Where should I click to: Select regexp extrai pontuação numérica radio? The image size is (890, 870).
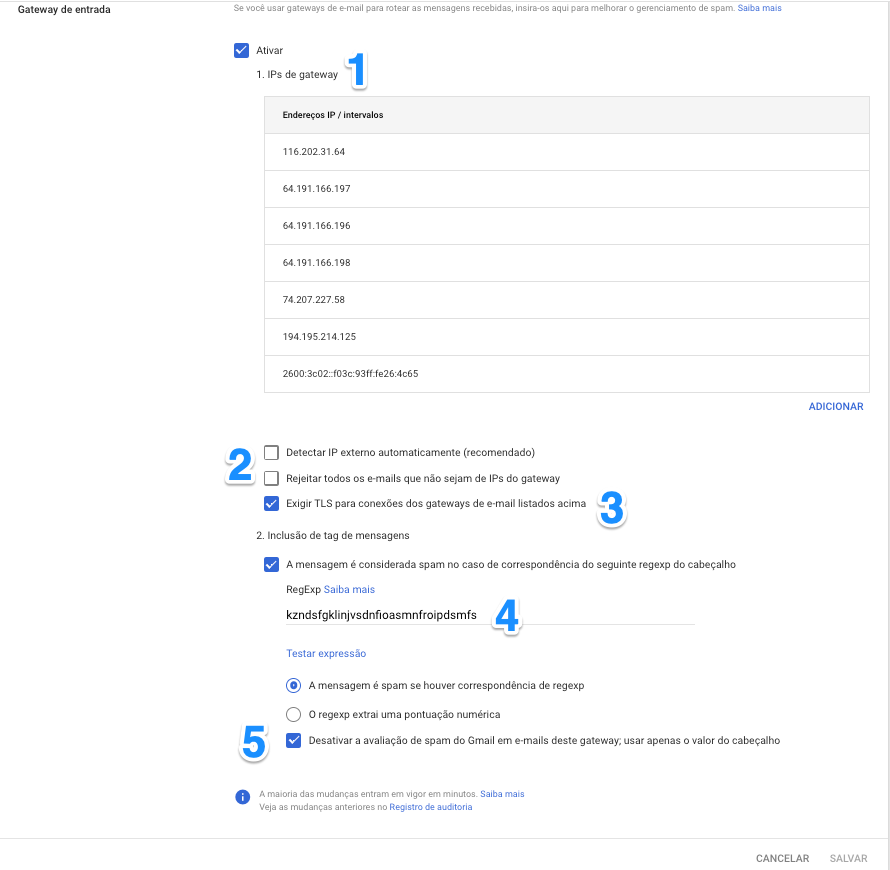[293, 714]
